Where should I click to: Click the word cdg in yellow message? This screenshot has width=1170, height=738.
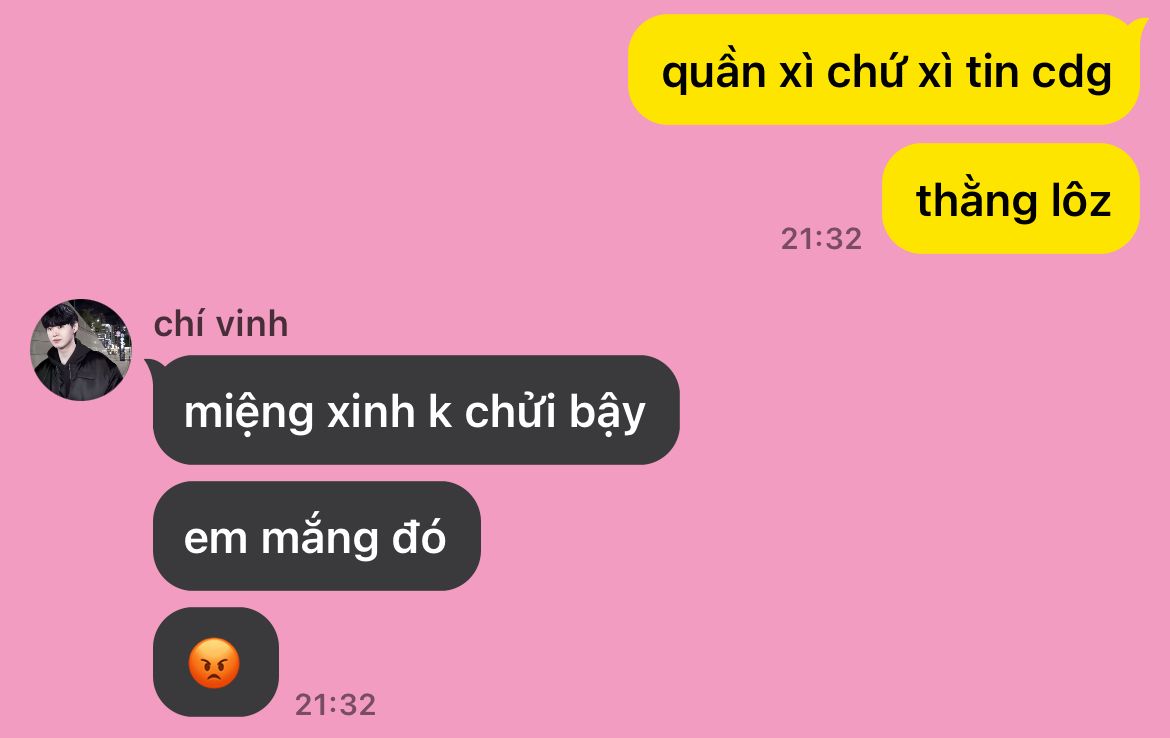(1072, 74)
